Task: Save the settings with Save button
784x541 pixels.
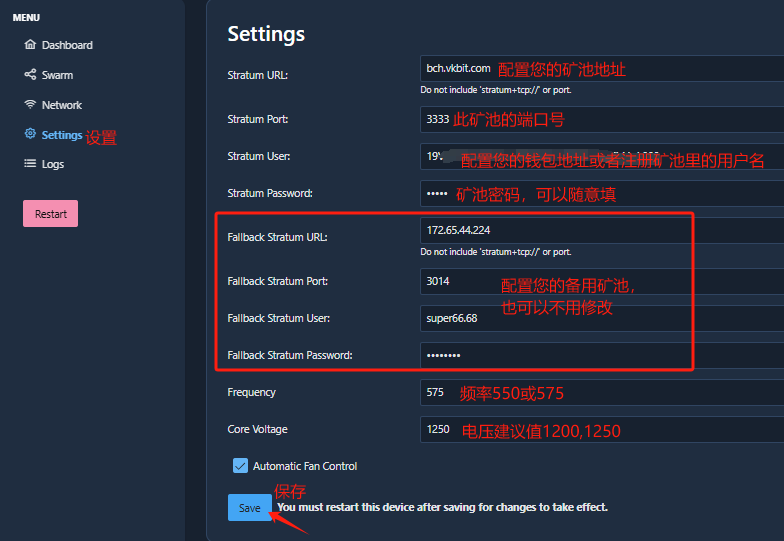Action: point(249,508)
